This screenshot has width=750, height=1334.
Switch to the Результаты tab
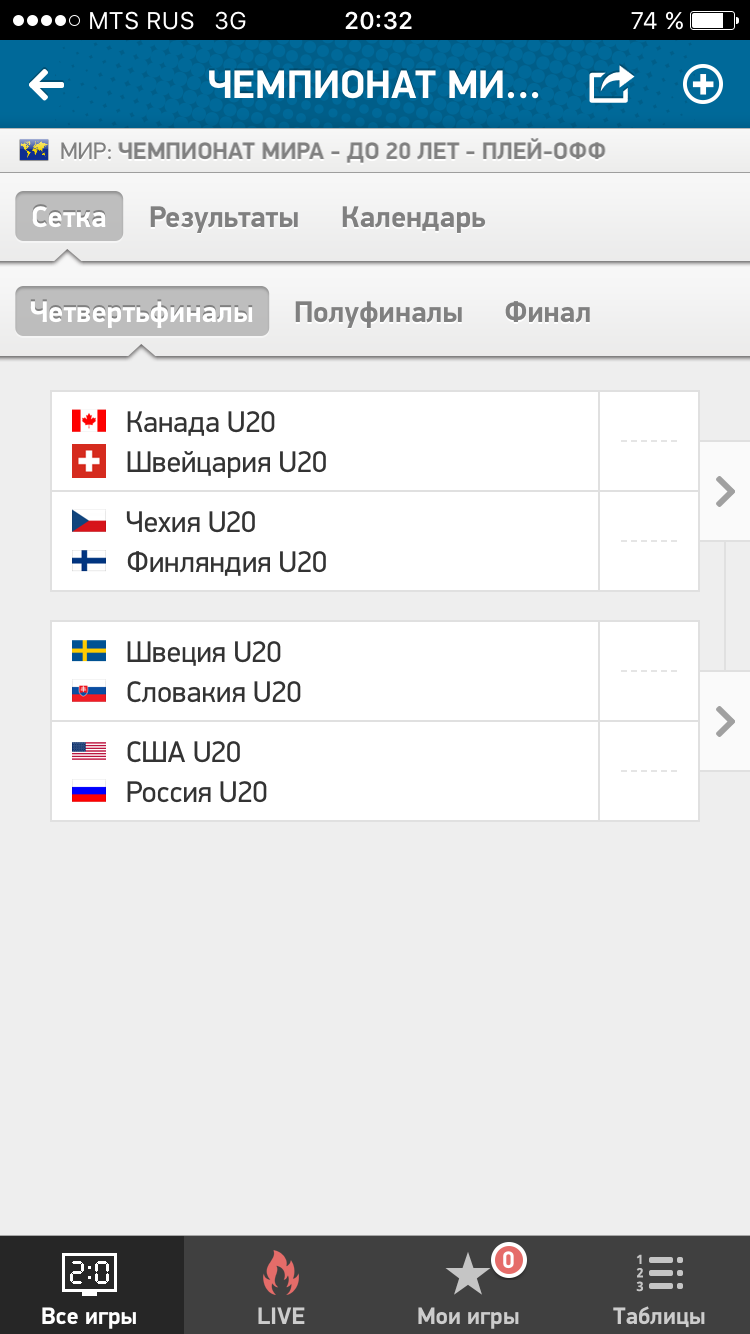224,217
